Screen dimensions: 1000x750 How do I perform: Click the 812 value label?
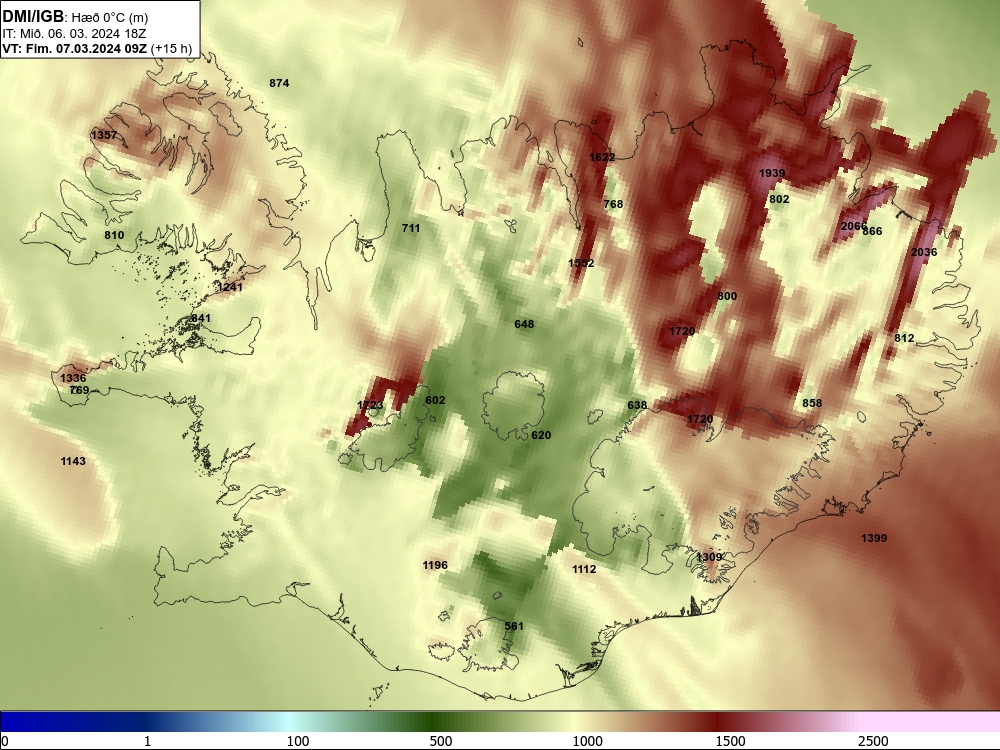point(904,338)
